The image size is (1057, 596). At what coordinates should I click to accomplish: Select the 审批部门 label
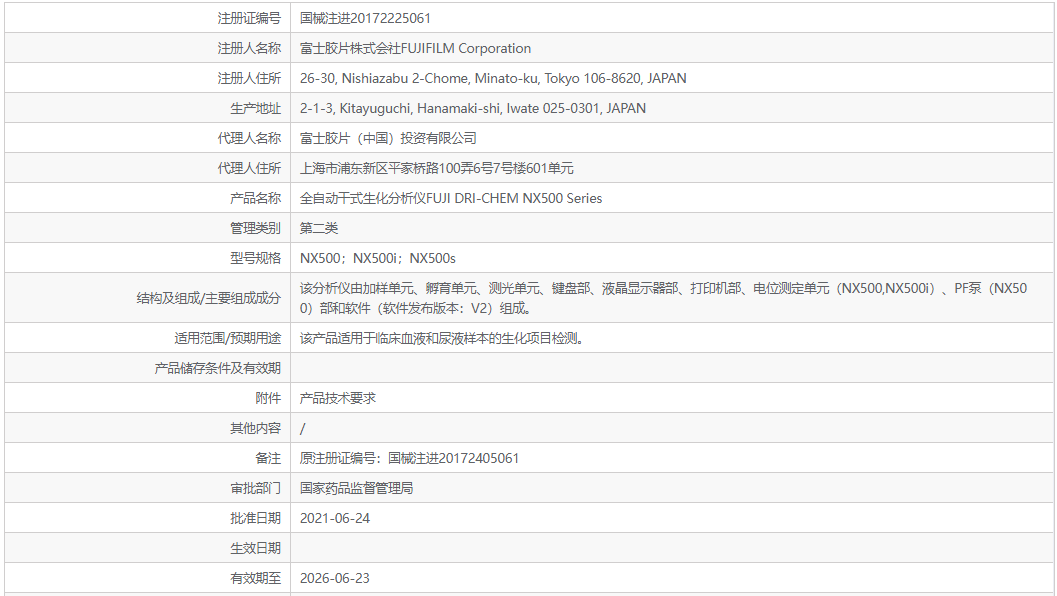(x=255, y=488)
